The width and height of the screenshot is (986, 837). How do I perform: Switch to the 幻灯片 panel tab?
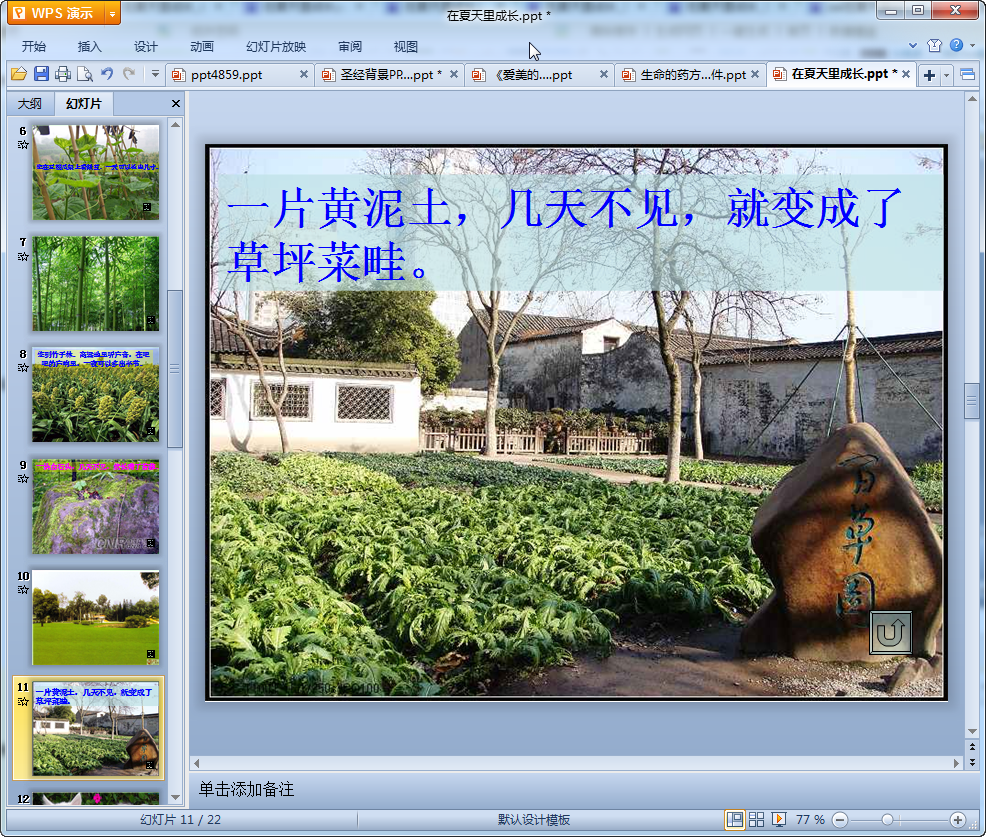pyautogui.click(x=84, y=104)
